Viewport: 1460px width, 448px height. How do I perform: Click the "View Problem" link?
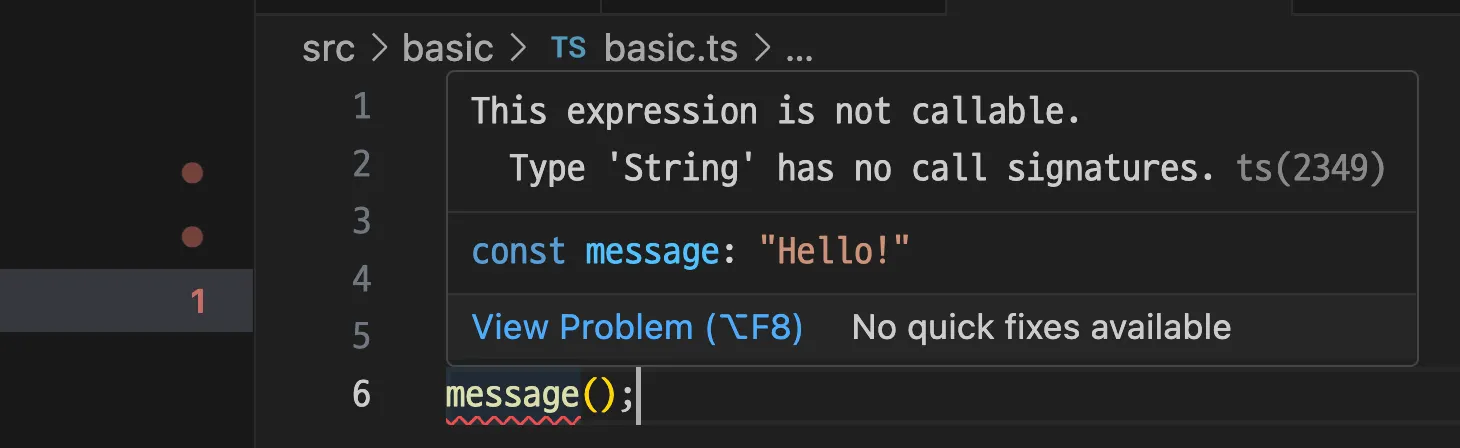pyautogui.click(x=637, y=327)
